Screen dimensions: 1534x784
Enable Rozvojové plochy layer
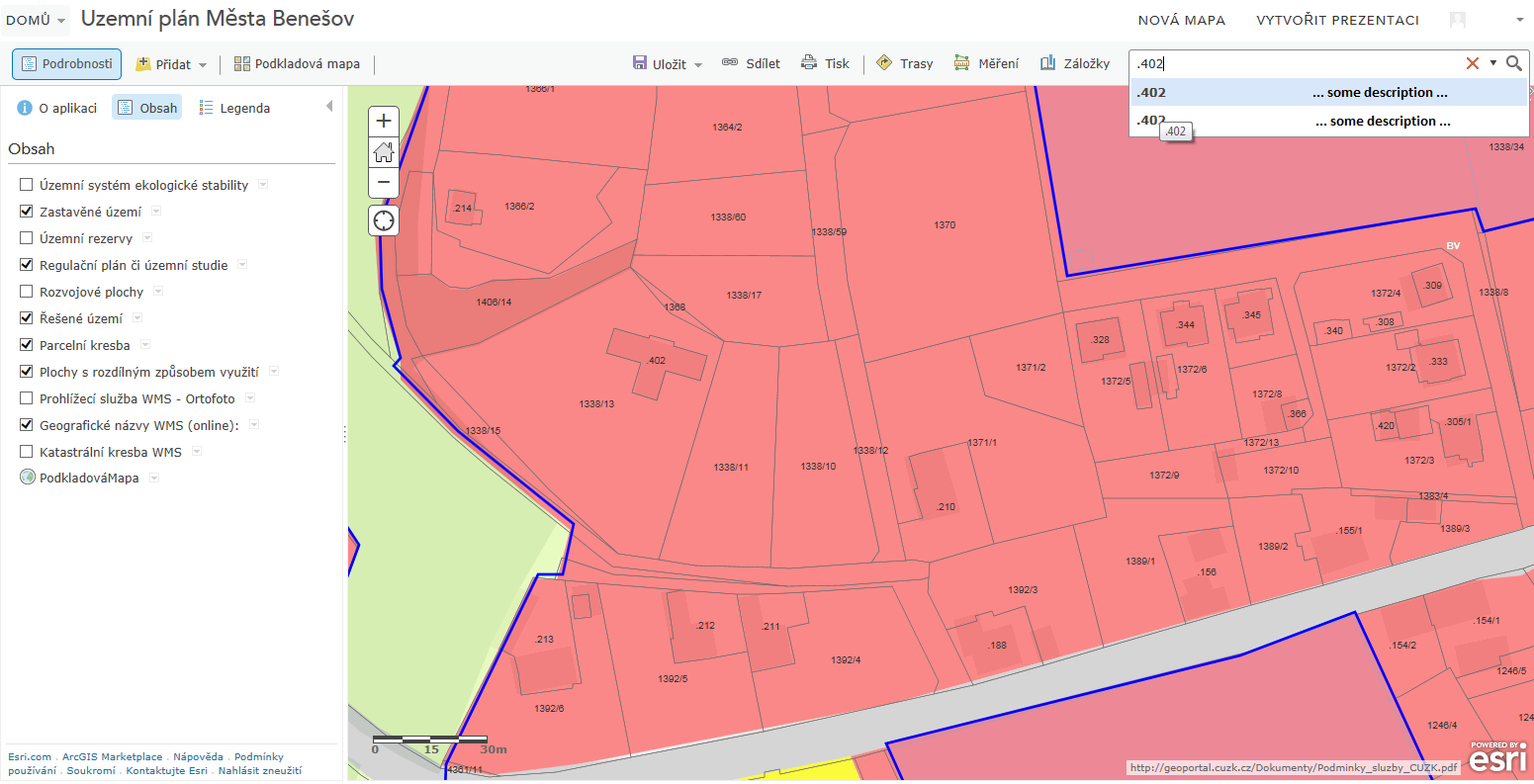click(x=27, y=292)
